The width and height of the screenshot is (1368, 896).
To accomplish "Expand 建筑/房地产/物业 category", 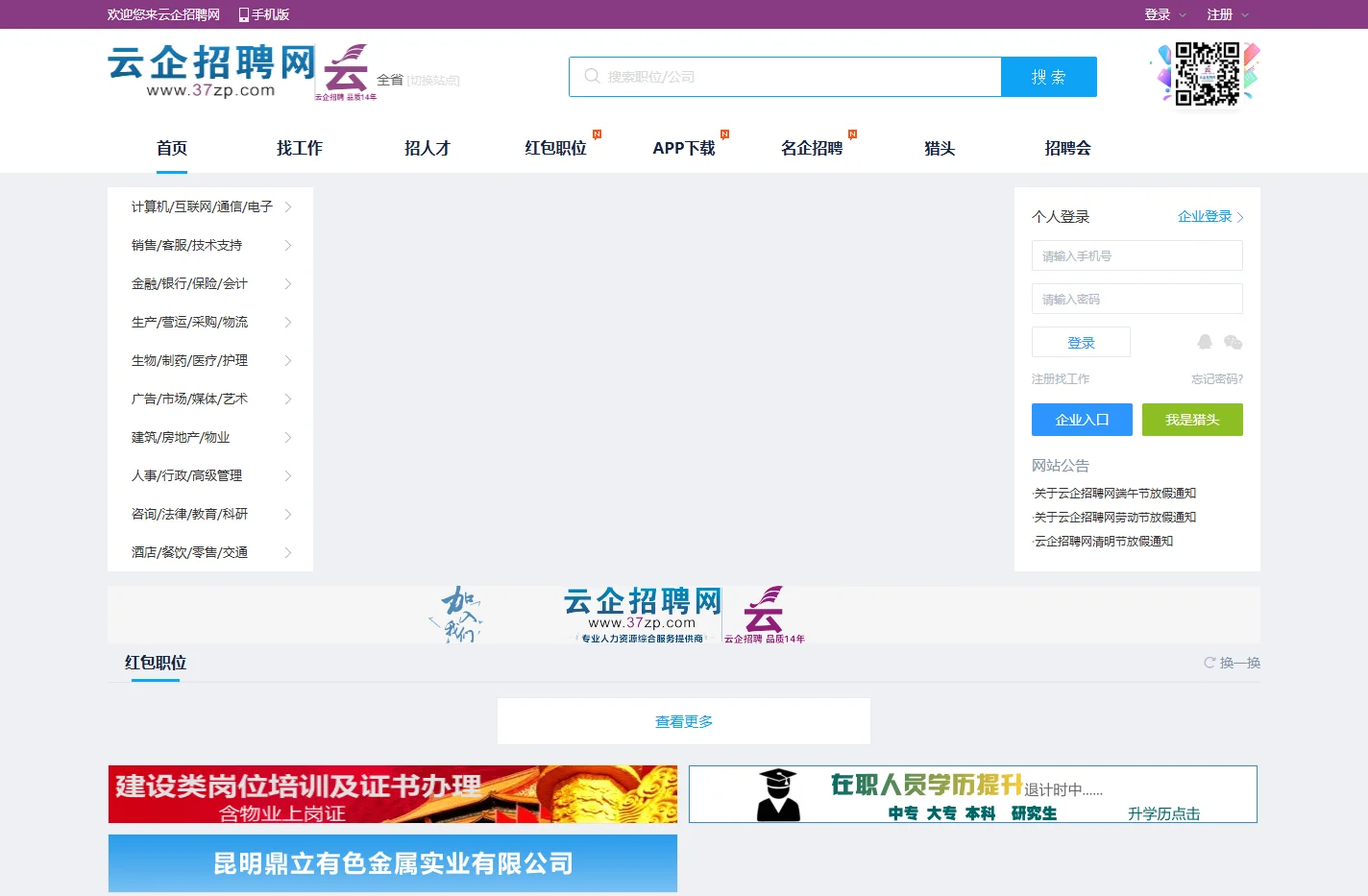I will coord(210,437).
